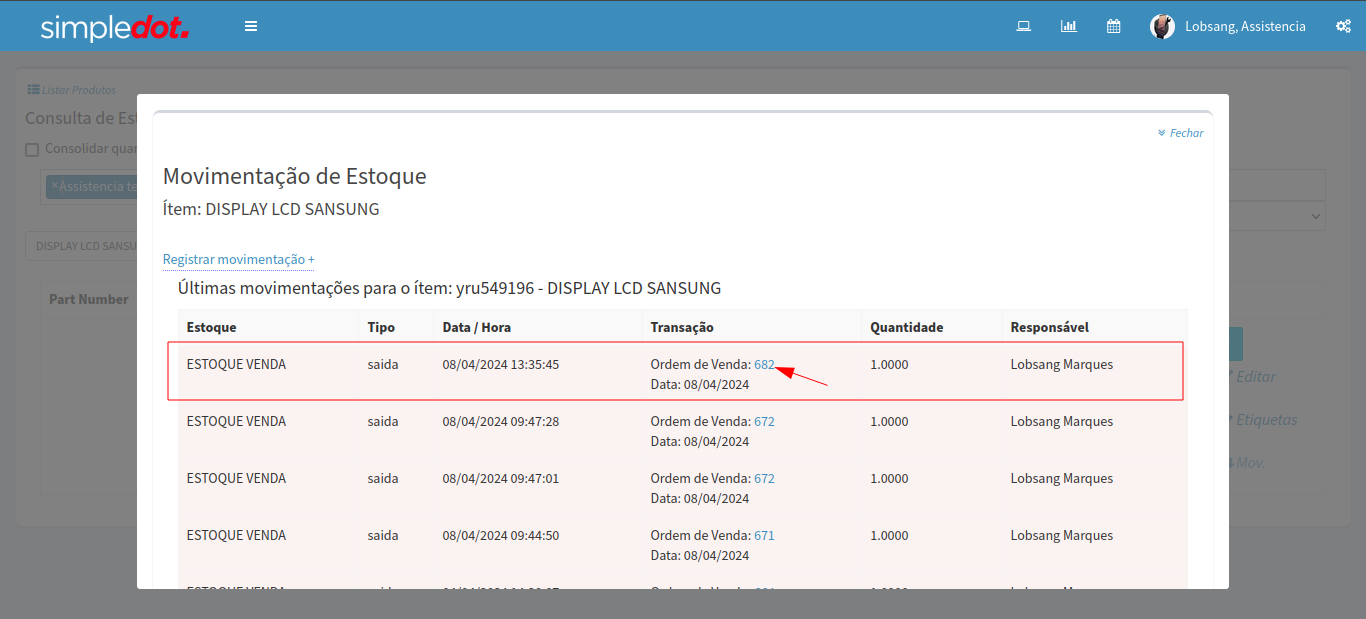Click the Etiquetas option
The image size is (1366, 619).
[x=1265, y=420]
